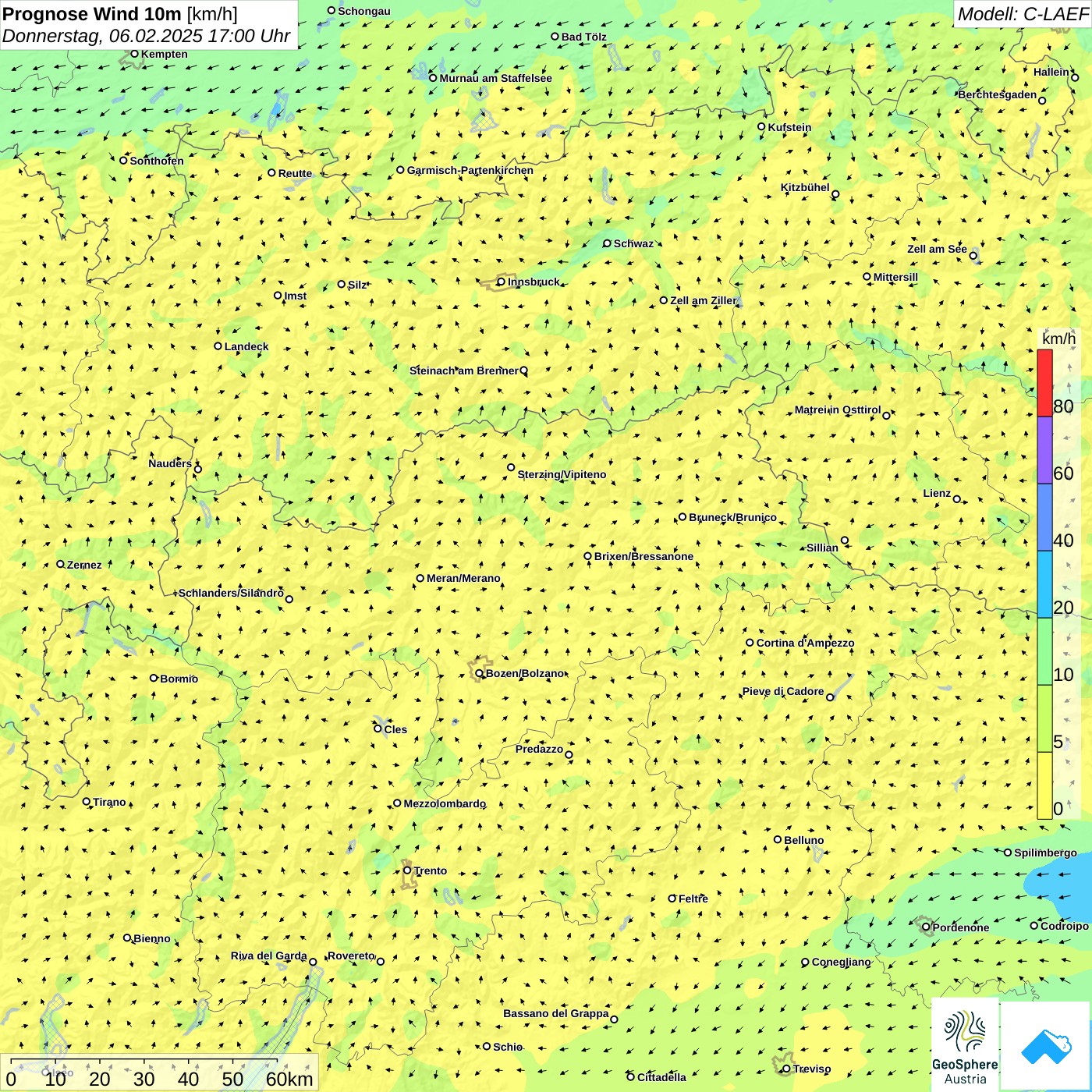Click the GeoSphere Austria logo
The height and width of the screenshot is (1092, 1092).
point(965,1044)
